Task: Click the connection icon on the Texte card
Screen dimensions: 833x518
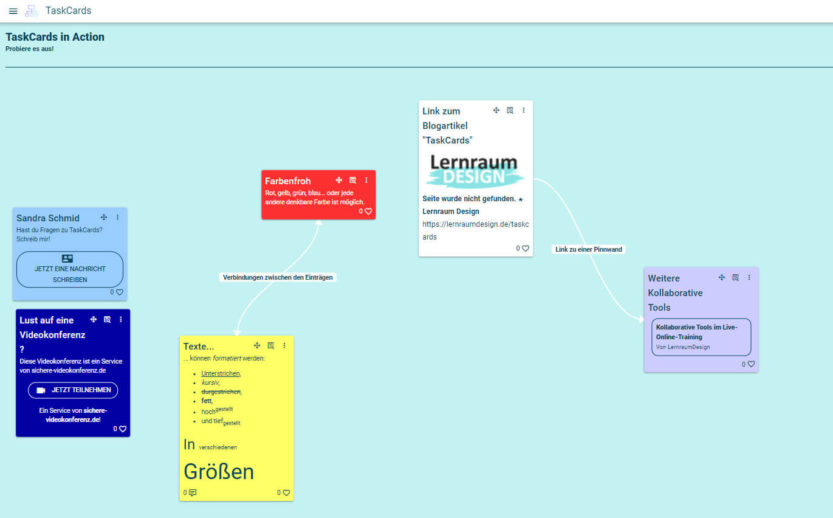Action: (270, 346)
